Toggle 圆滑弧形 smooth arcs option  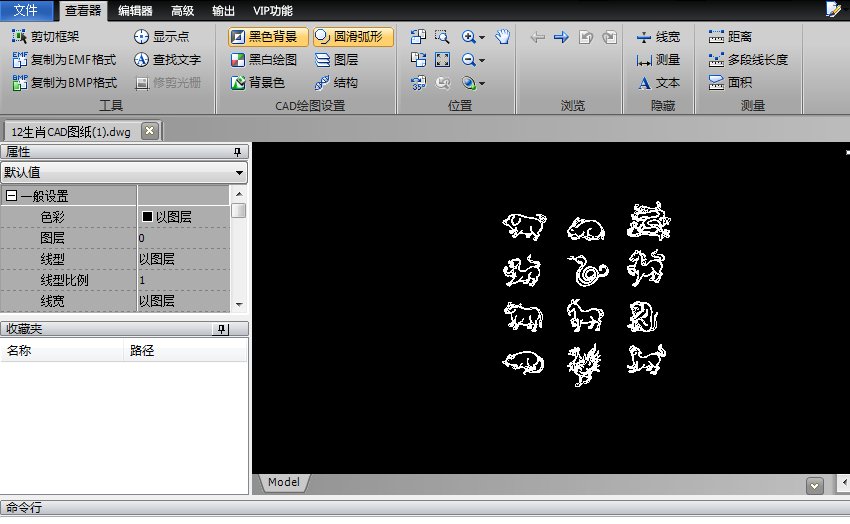[352, 37]
